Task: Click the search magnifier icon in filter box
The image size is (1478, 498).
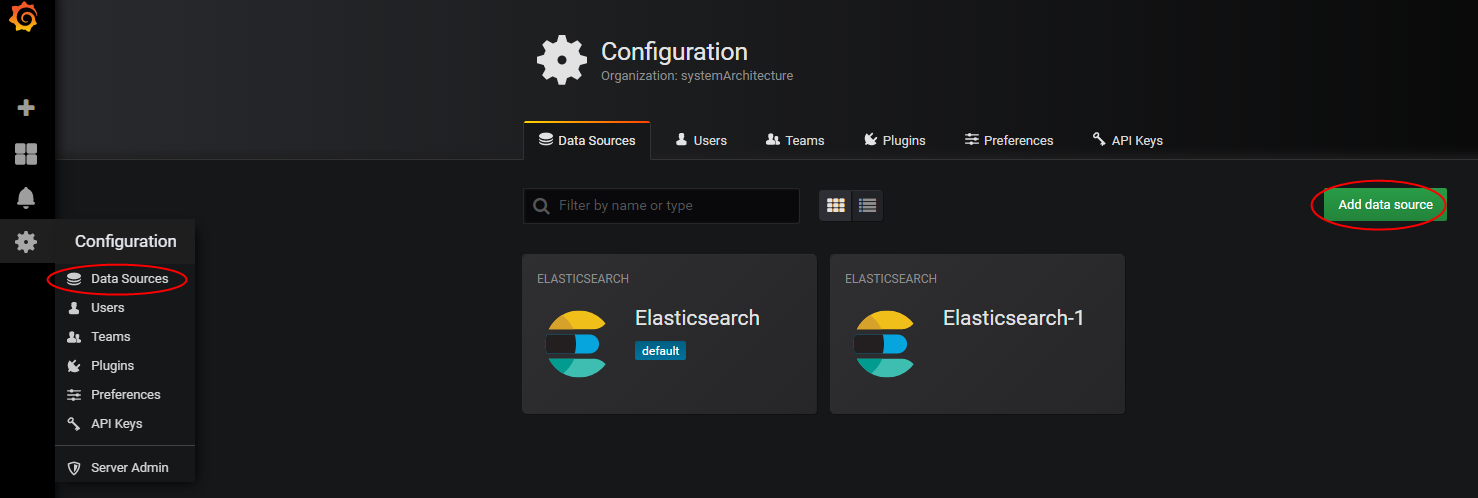Action: [541, 206]
